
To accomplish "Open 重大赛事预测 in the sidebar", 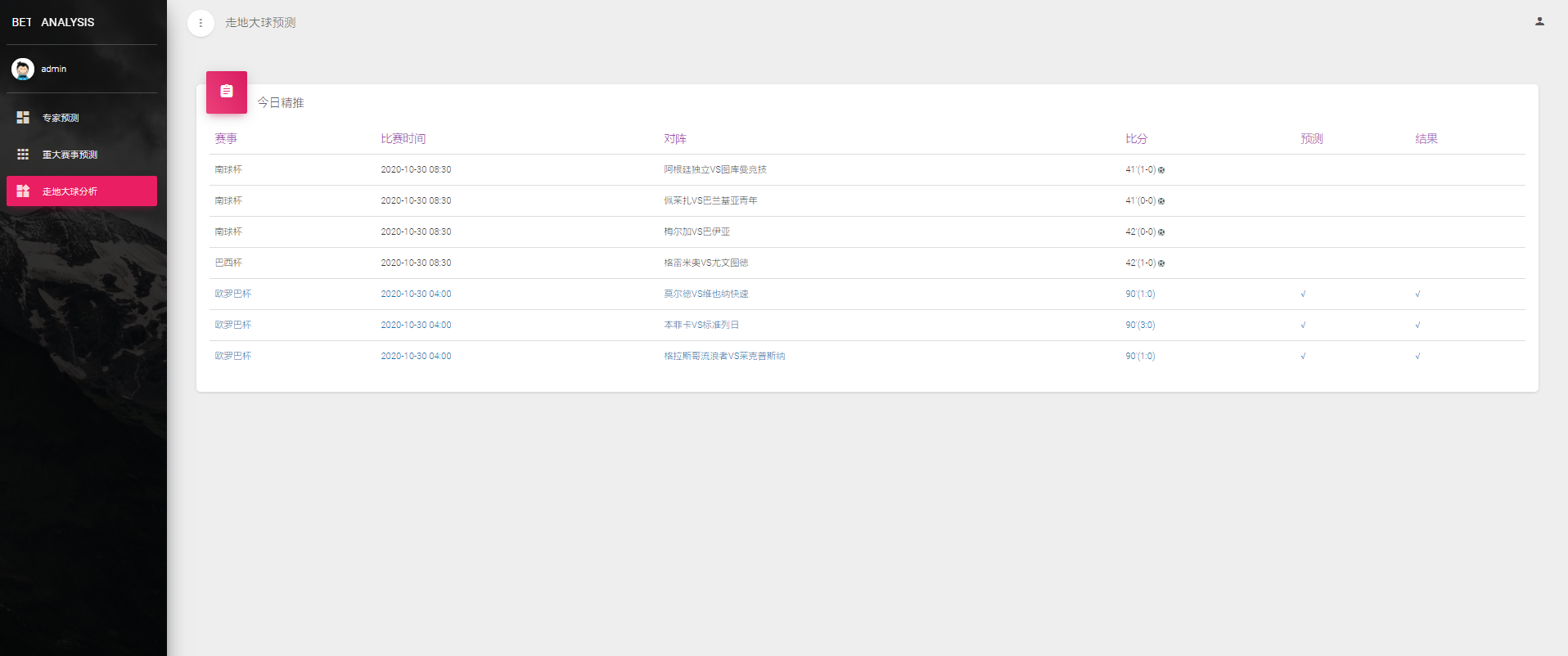I will click(82, 155).
